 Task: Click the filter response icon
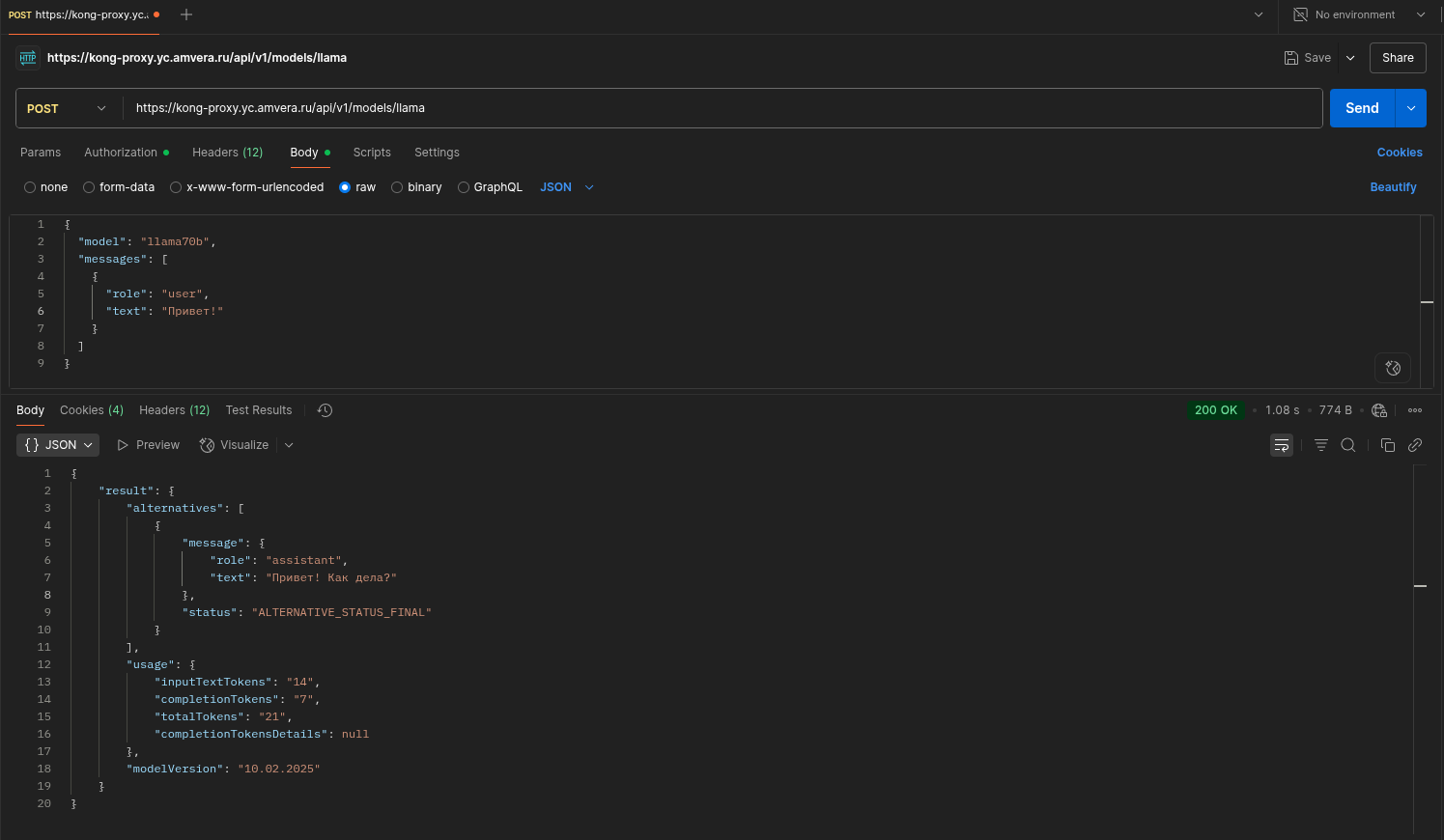[x=1320, y=445]
